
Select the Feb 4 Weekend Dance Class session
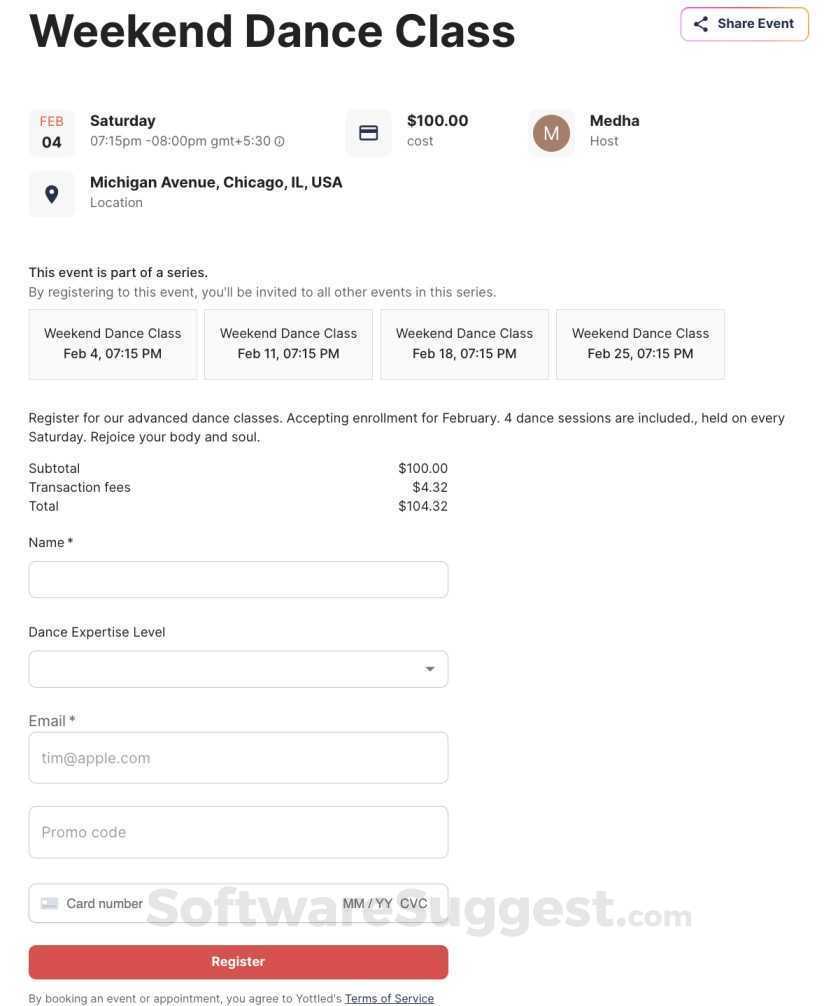click(113, 344)
